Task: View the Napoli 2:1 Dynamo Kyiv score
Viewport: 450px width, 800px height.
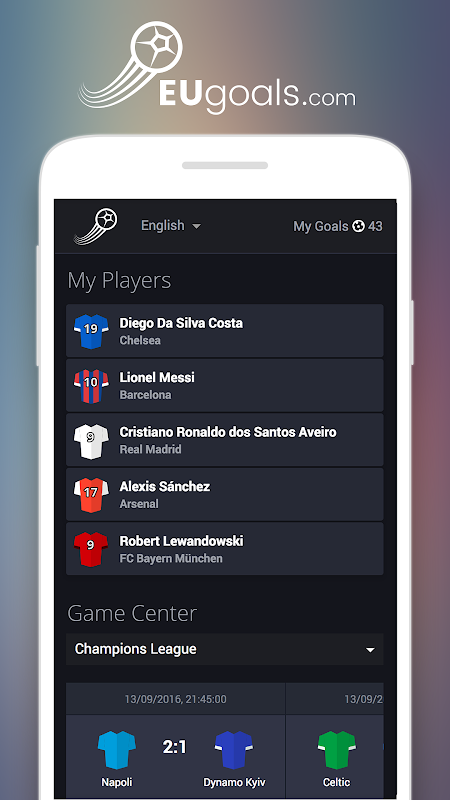Action: pos(174,747)
